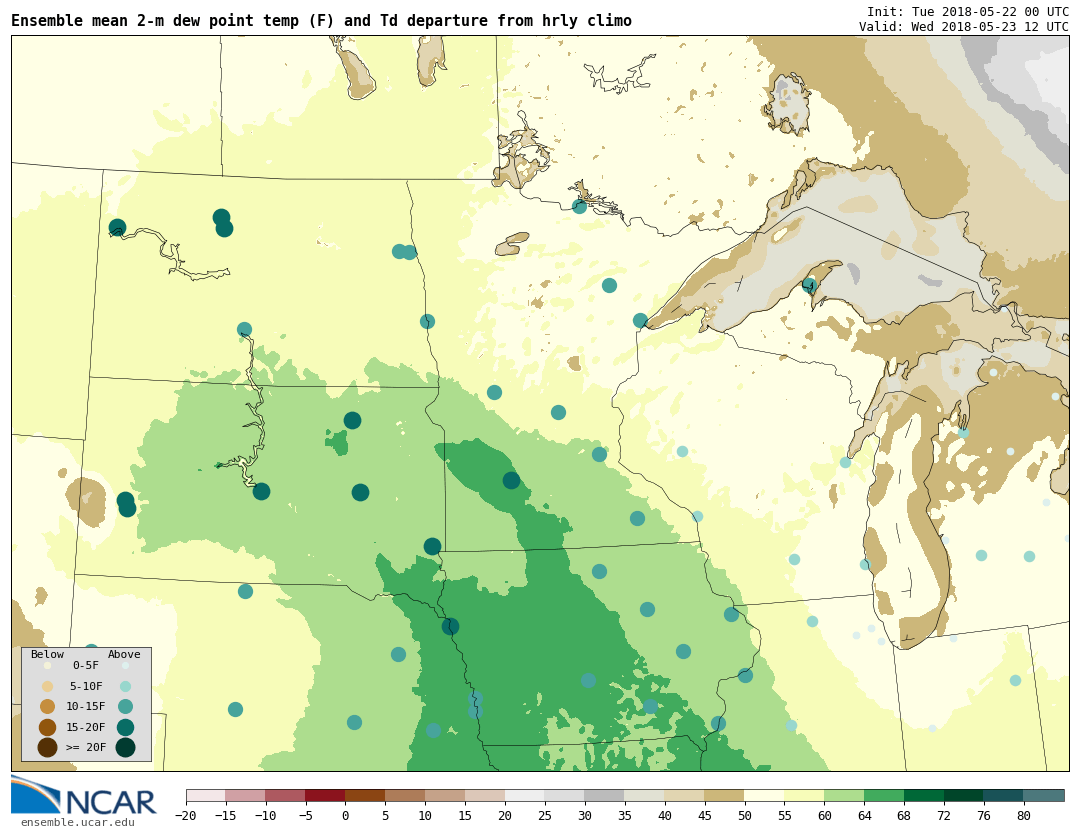Click the '0-5F' legend label
This screenshot has height=834, width=1080.
(86, 665)
